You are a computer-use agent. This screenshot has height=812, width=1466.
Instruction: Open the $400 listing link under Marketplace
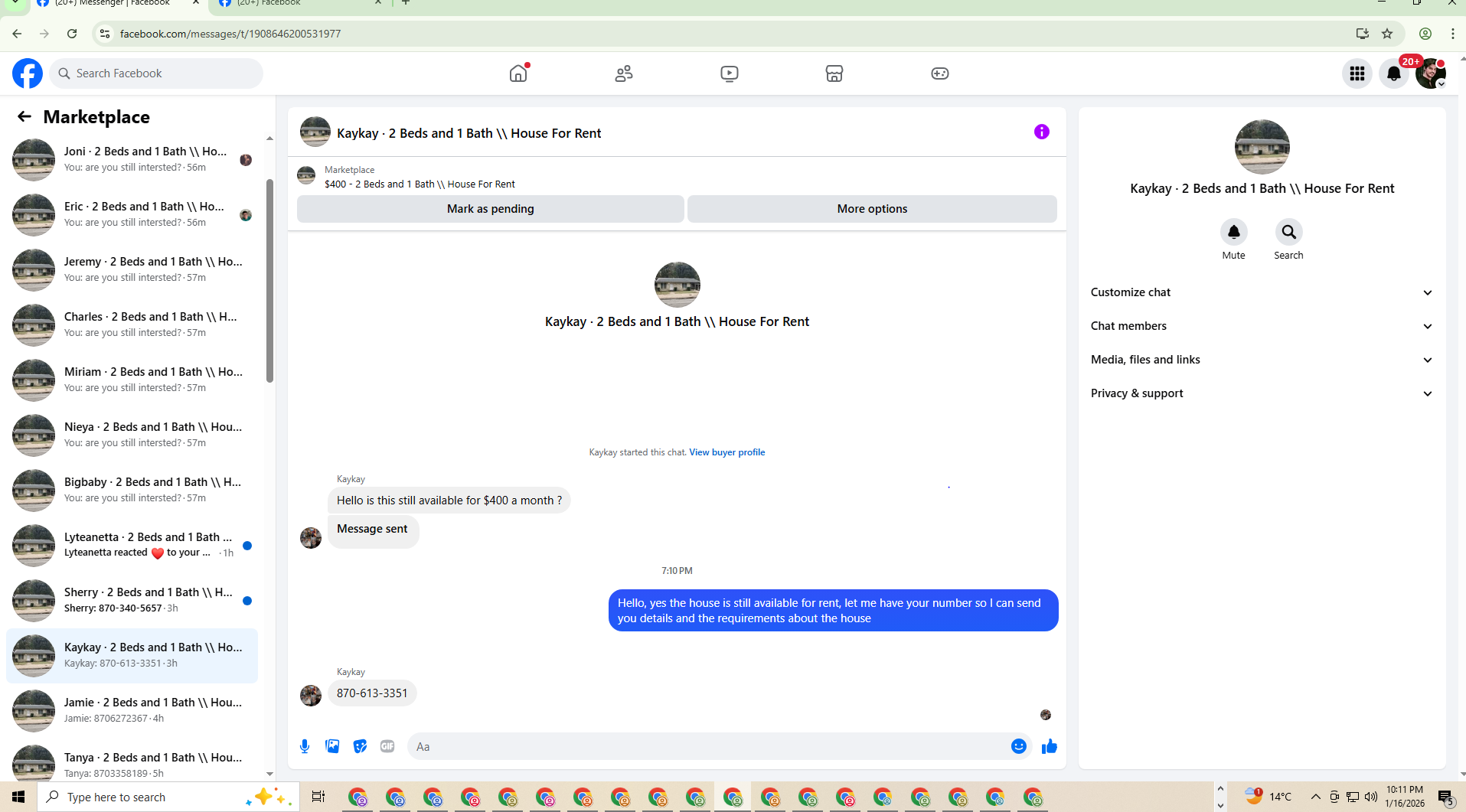[420, 184]
